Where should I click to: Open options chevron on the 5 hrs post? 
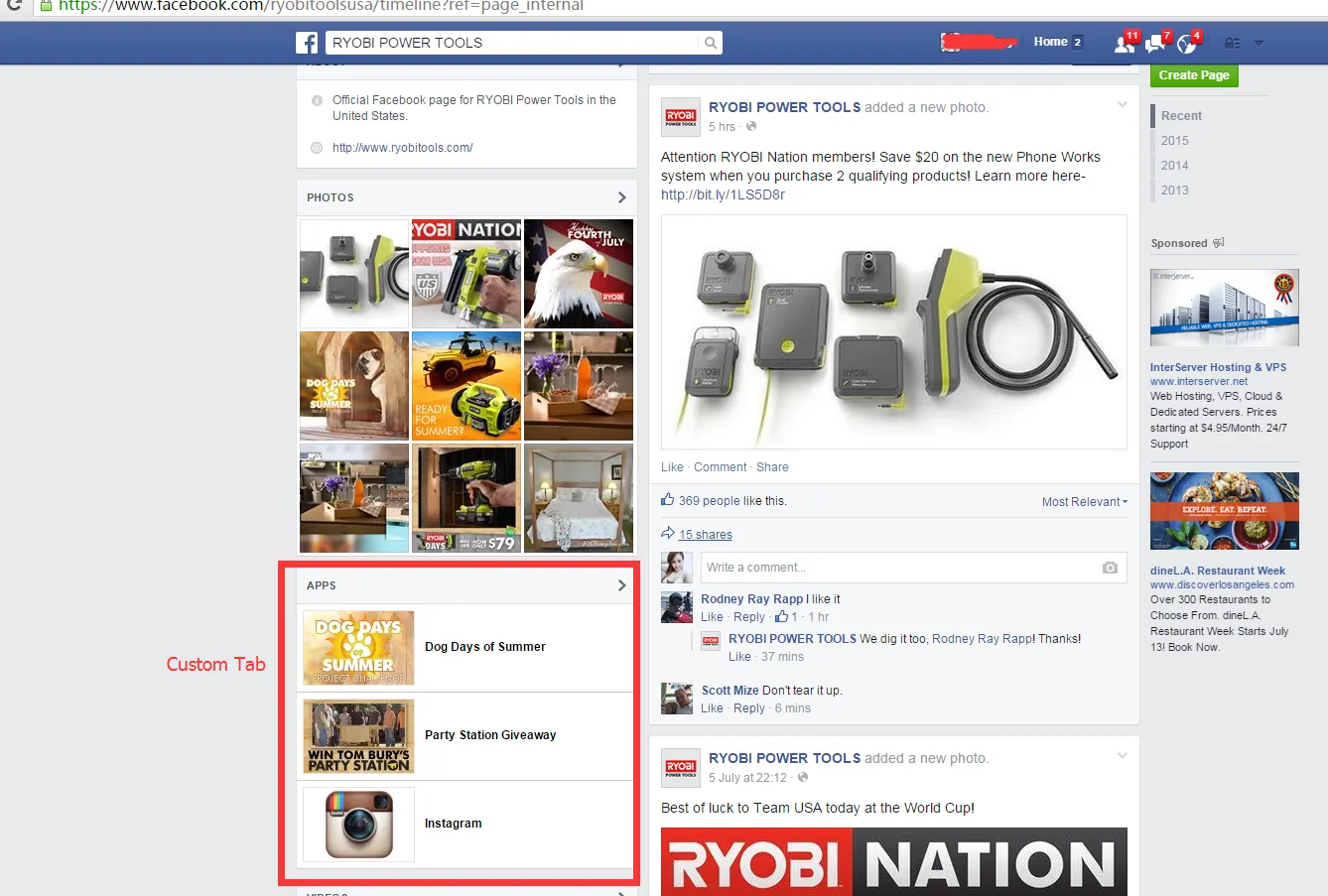click(x=1123, y=104)
